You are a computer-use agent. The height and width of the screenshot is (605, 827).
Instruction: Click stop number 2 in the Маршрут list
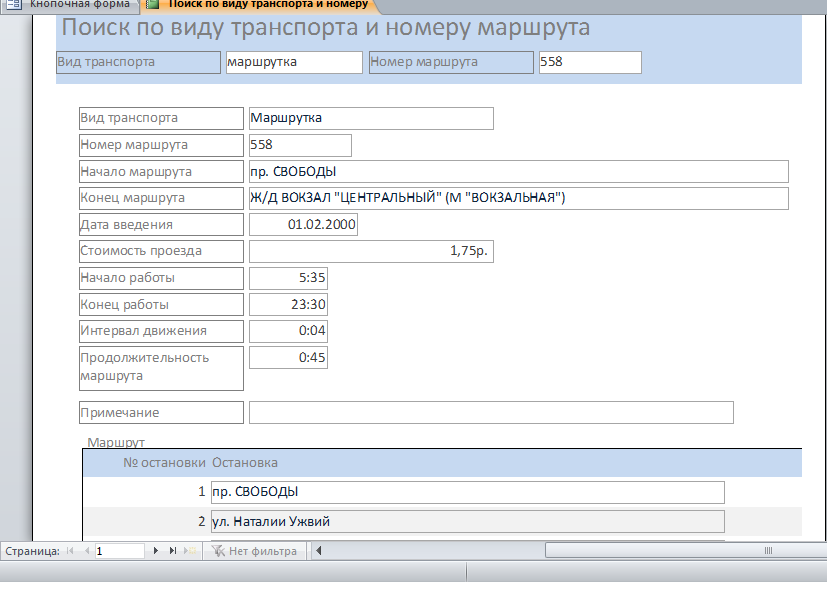coord(201,522)
